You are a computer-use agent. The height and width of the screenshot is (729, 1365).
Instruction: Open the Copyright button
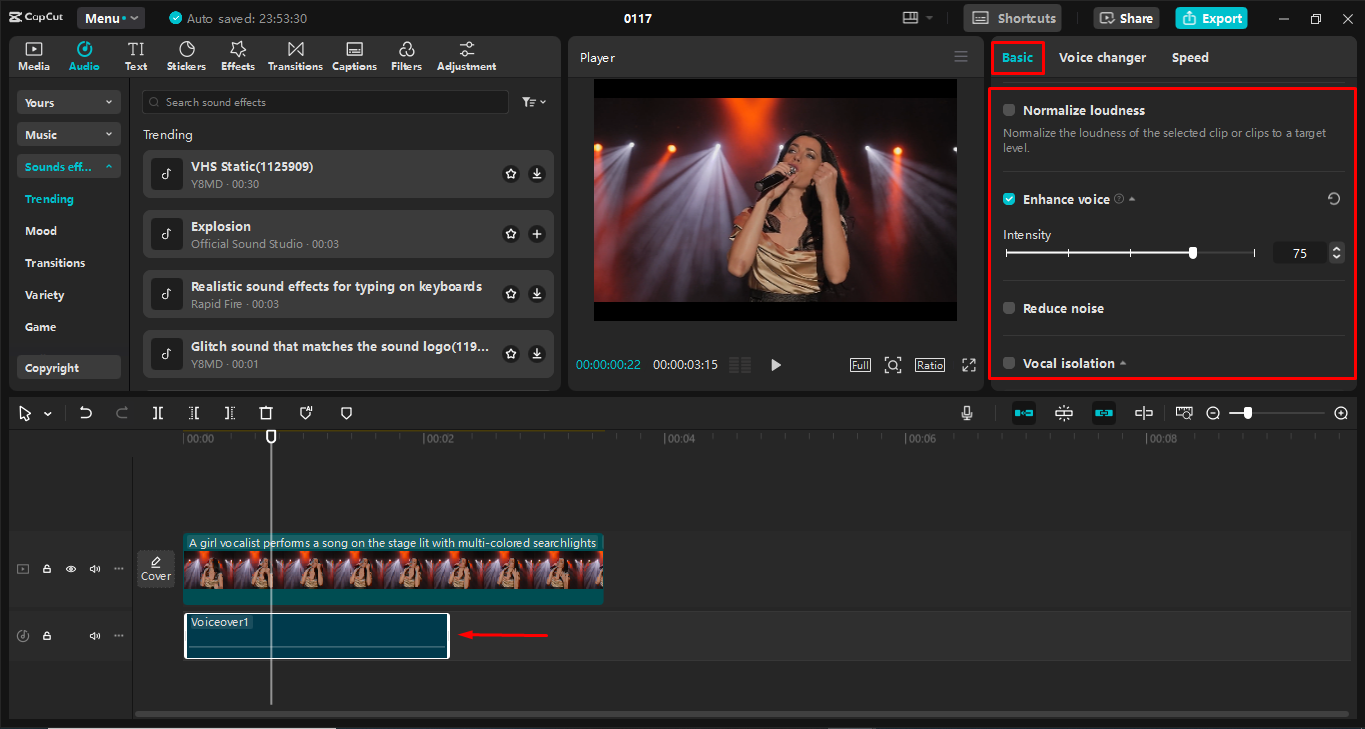[69, 368]
